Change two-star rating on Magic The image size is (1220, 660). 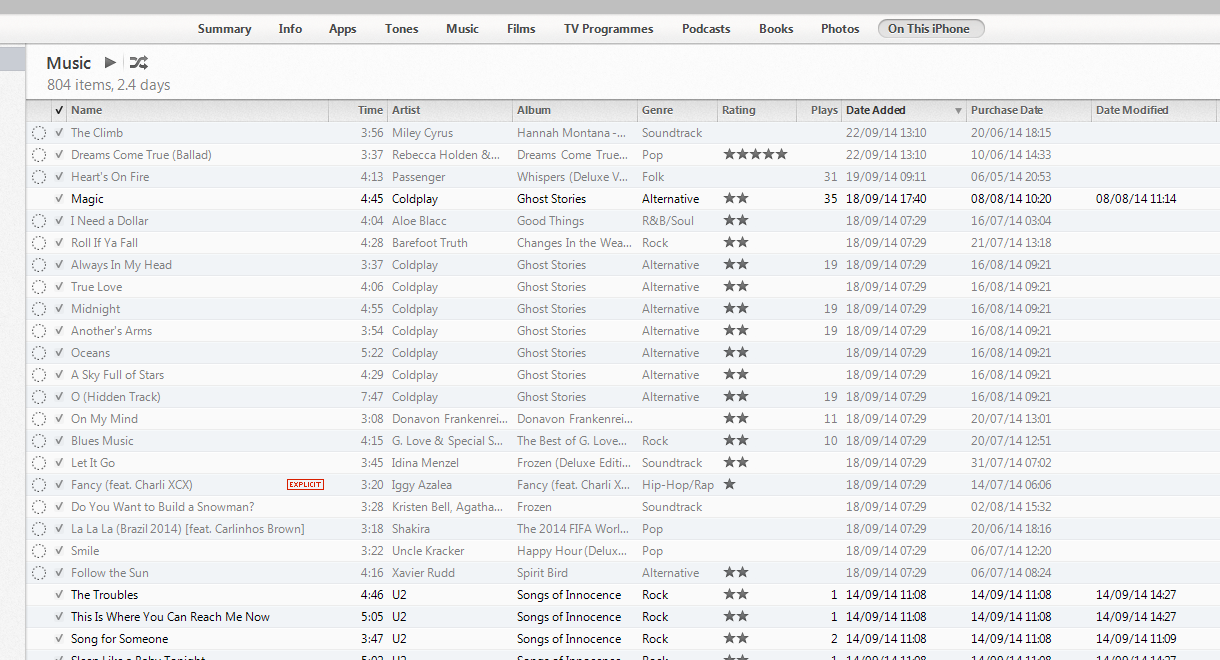click(736, 198)
